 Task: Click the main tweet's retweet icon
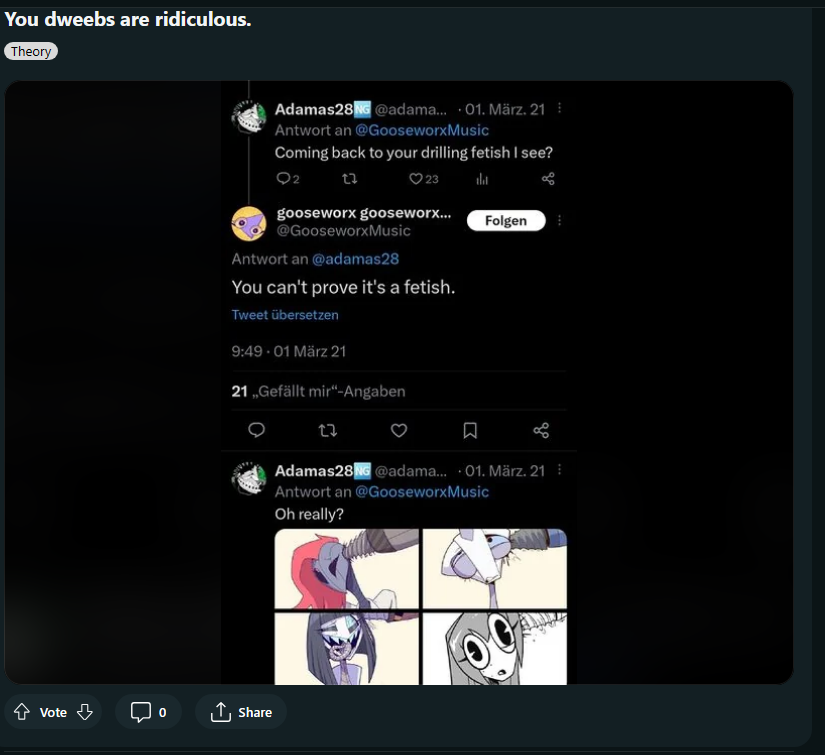(328, 430)
